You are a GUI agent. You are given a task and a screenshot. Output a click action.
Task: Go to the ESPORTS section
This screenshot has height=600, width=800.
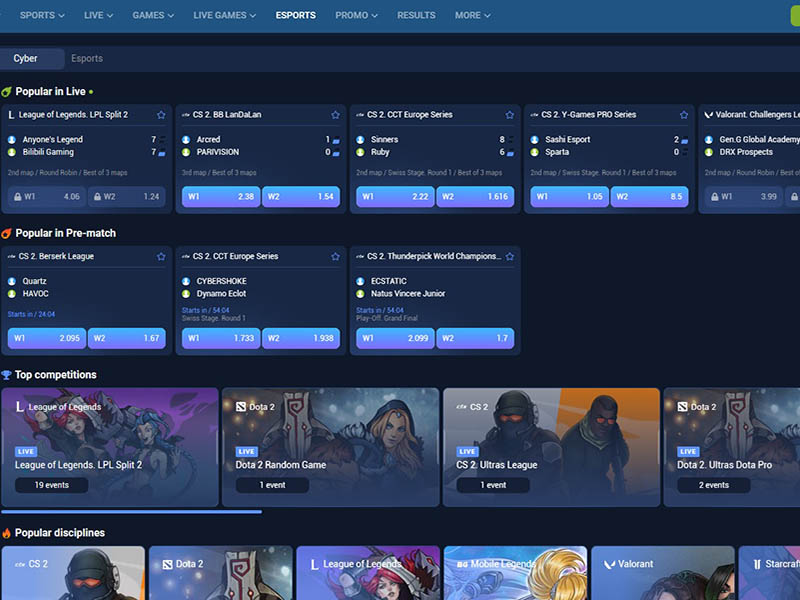point(295,15)
